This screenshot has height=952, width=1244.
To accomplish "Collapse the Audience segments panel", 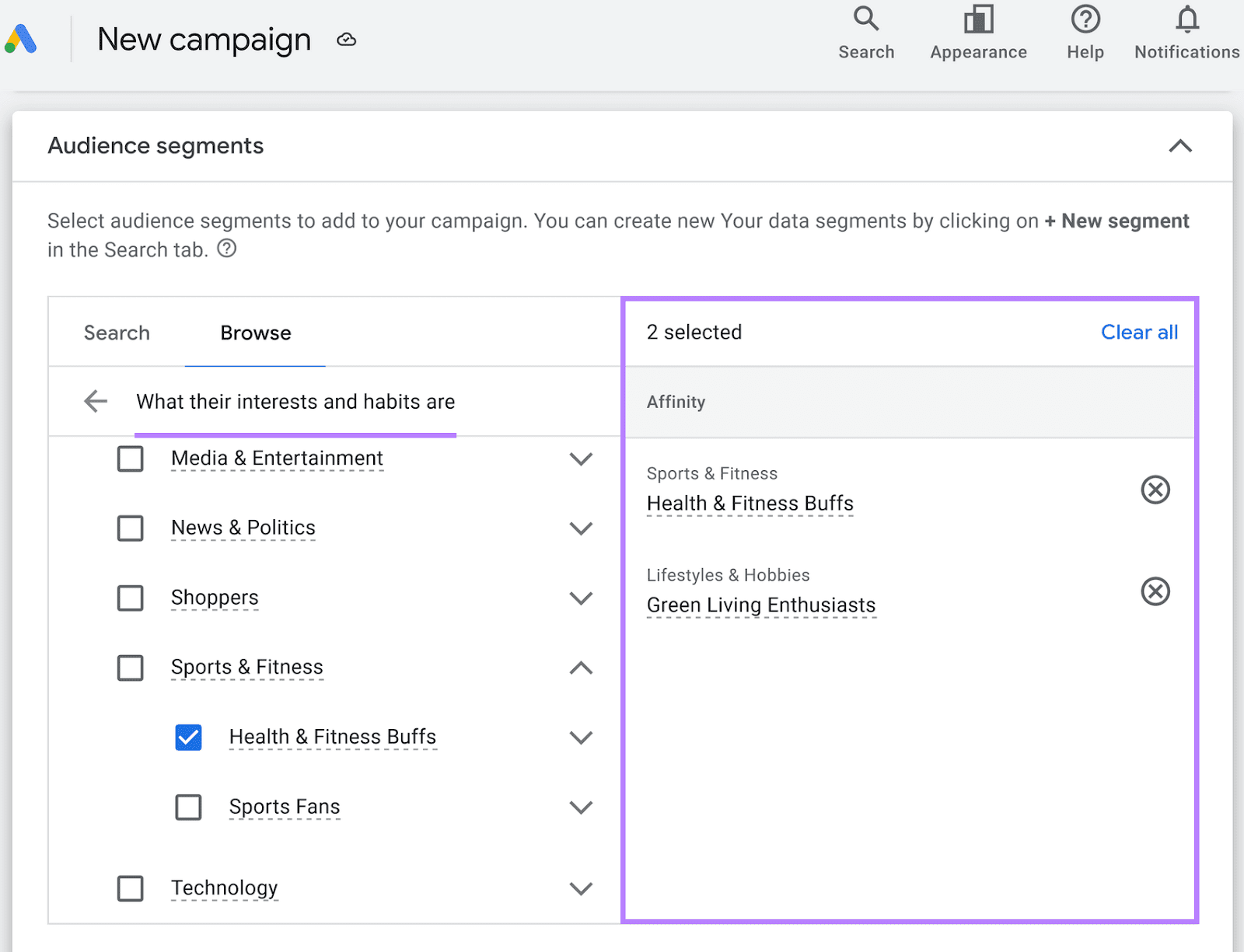I will (1179, 146).
